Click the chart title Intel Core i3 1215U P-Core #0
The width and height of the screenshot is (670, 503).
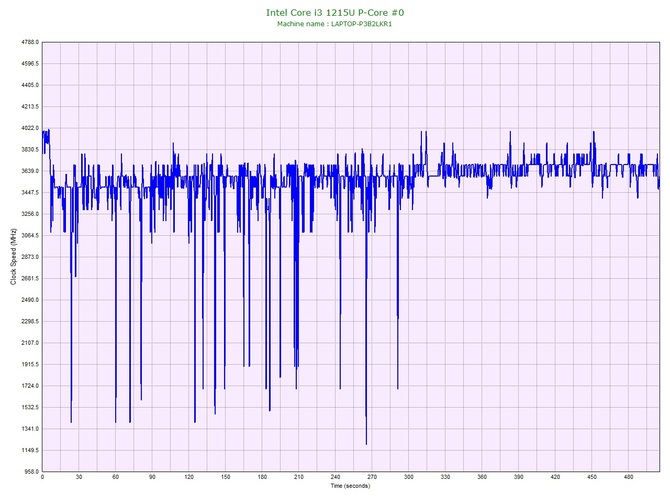(x=335, y=13)
